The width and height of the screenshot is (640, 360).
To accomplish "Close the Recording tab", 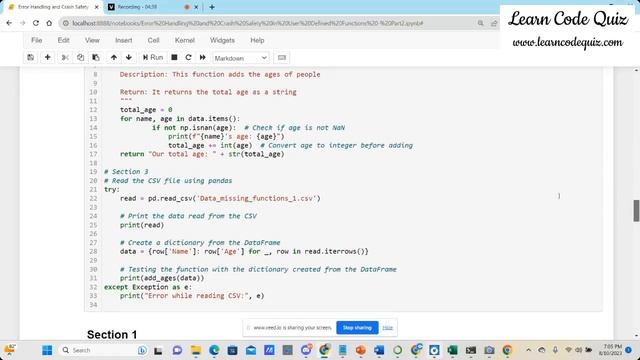I will coord(196,7).
